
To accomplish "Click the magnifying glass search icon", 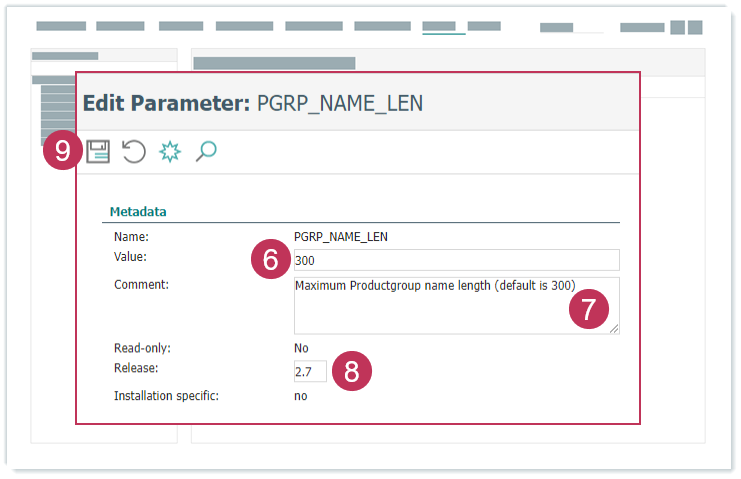I will 206,151.
